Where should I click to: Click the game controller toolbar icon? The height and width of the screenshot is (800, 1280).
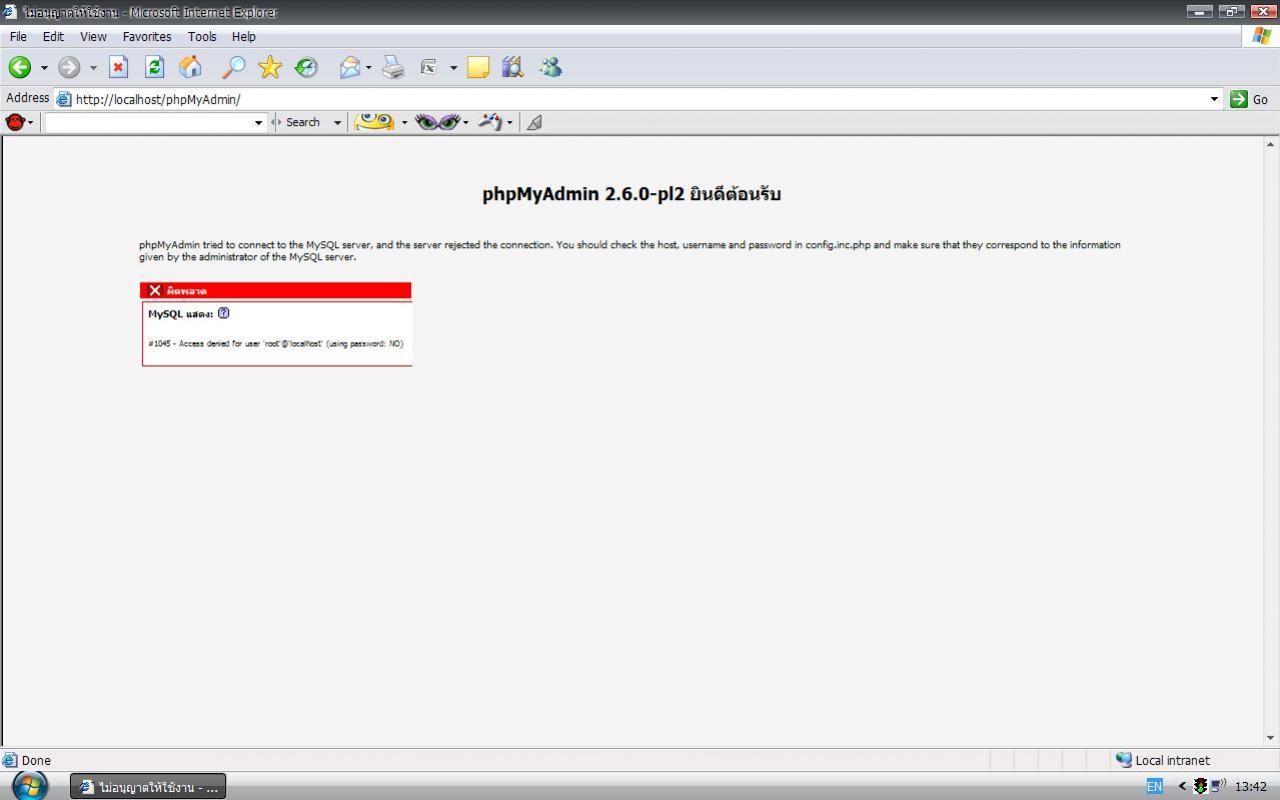490,122
